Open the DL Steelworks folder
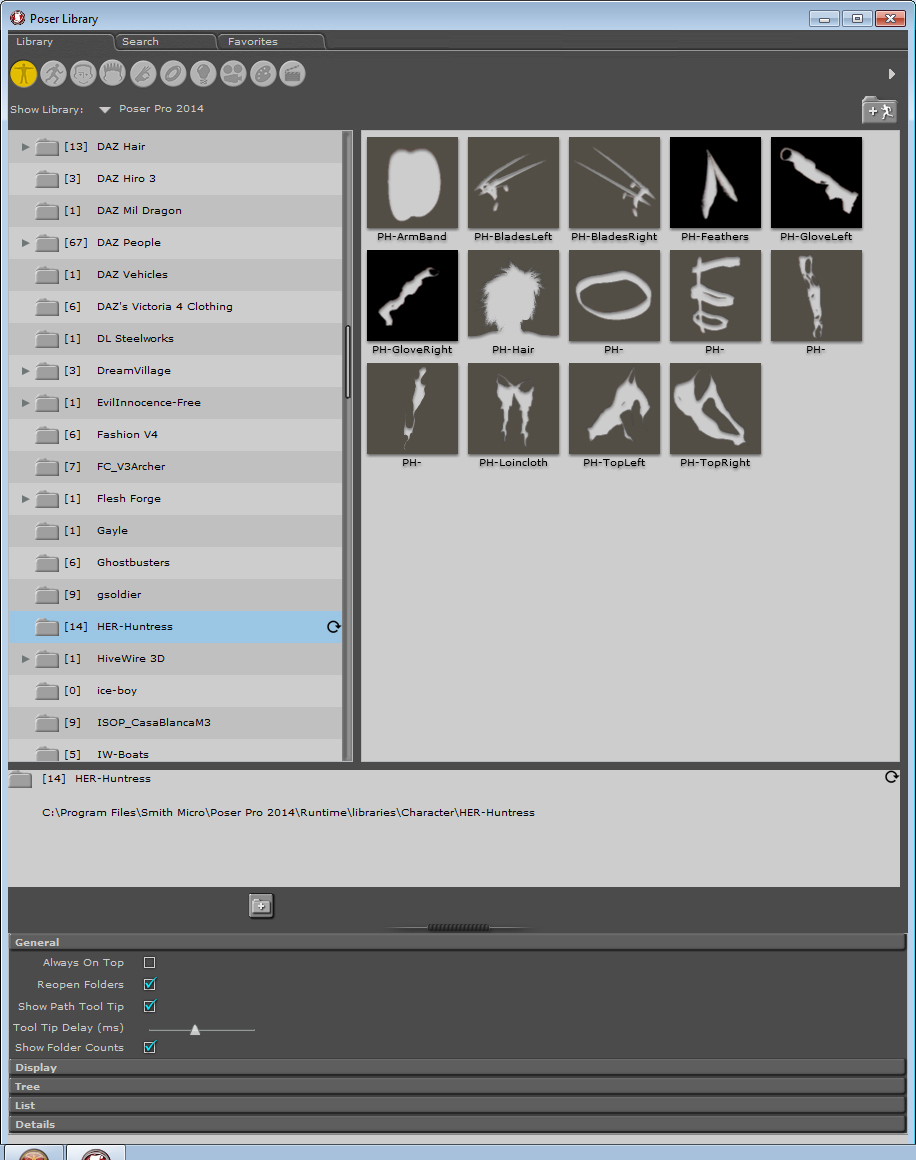The width and height of the screenshot is (916, 1160). [x=175, y=339]
